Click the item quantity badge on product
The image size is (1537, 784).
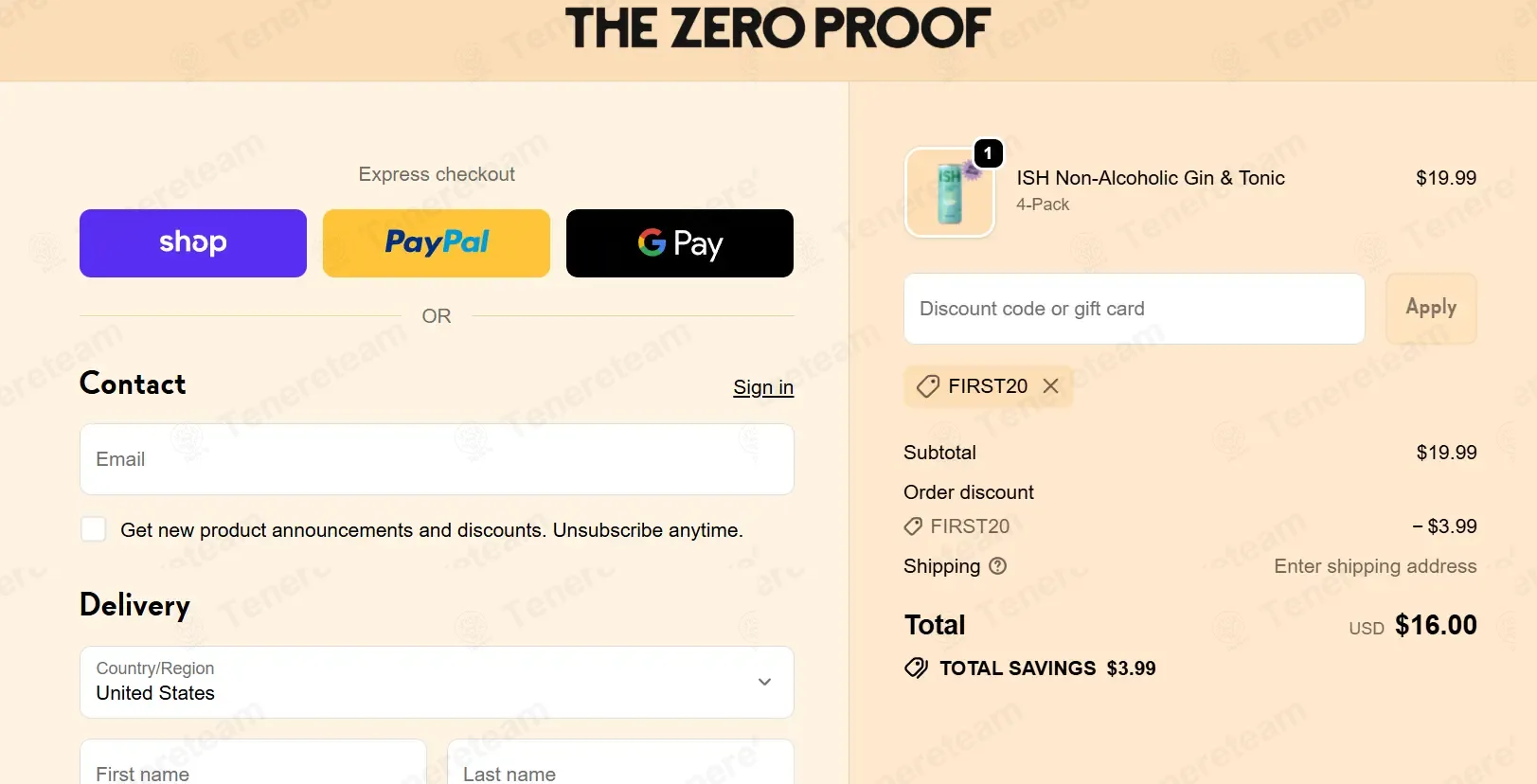(x=988, y=153)
